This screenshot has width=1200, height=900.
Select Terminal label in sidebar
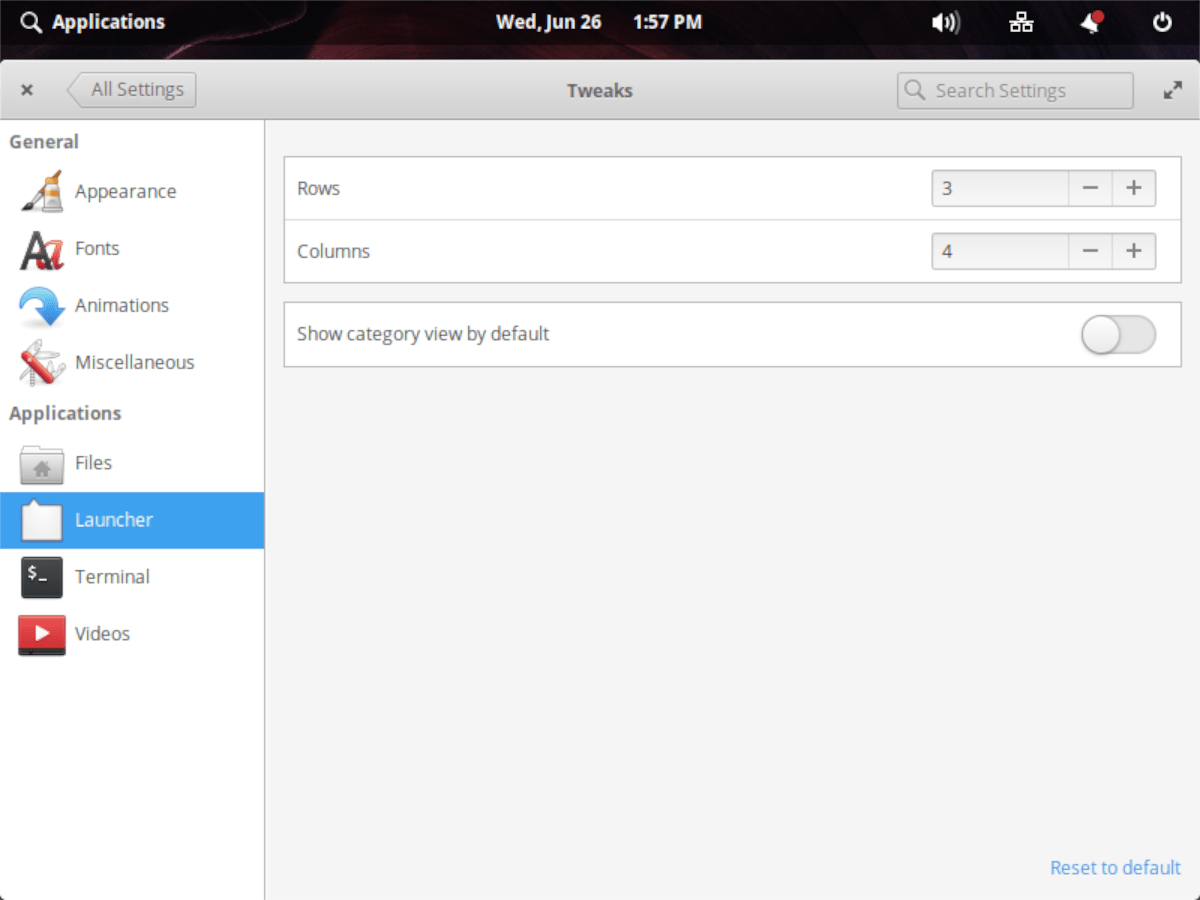point(112,576)
